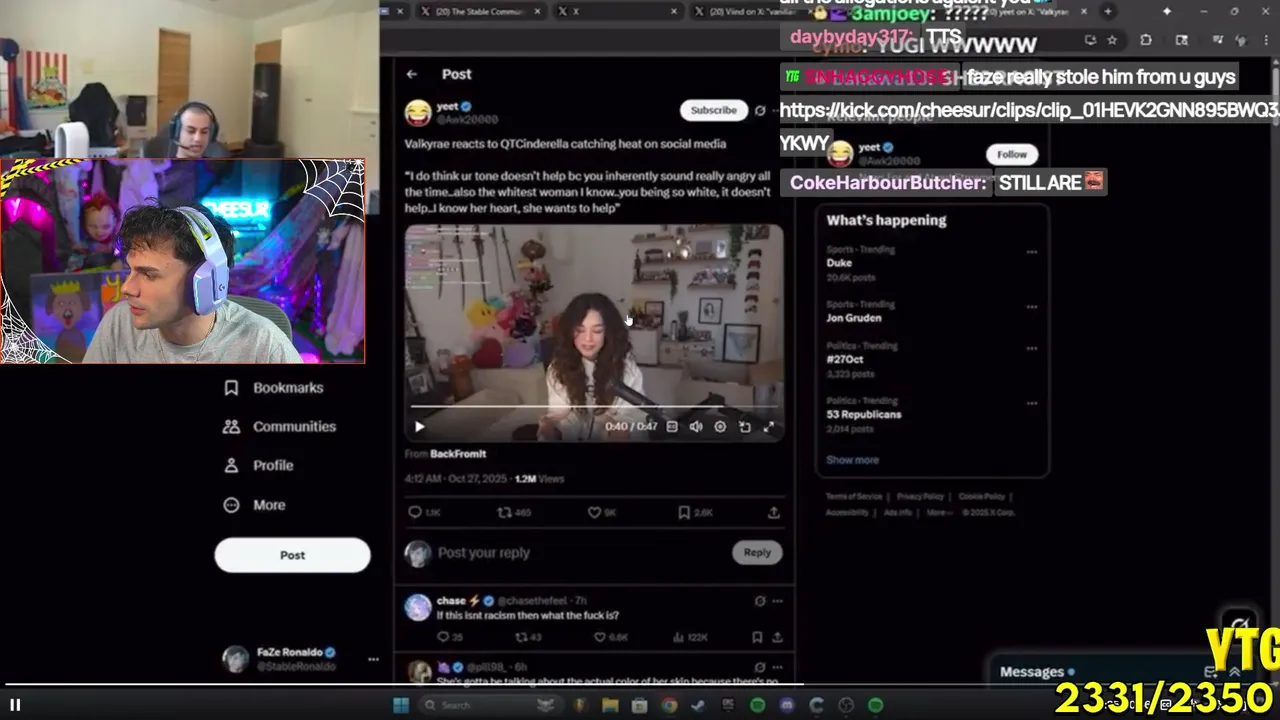1280x720 pixels.
Task: Go back using the Post arrow
Action: tap(412, 74)
